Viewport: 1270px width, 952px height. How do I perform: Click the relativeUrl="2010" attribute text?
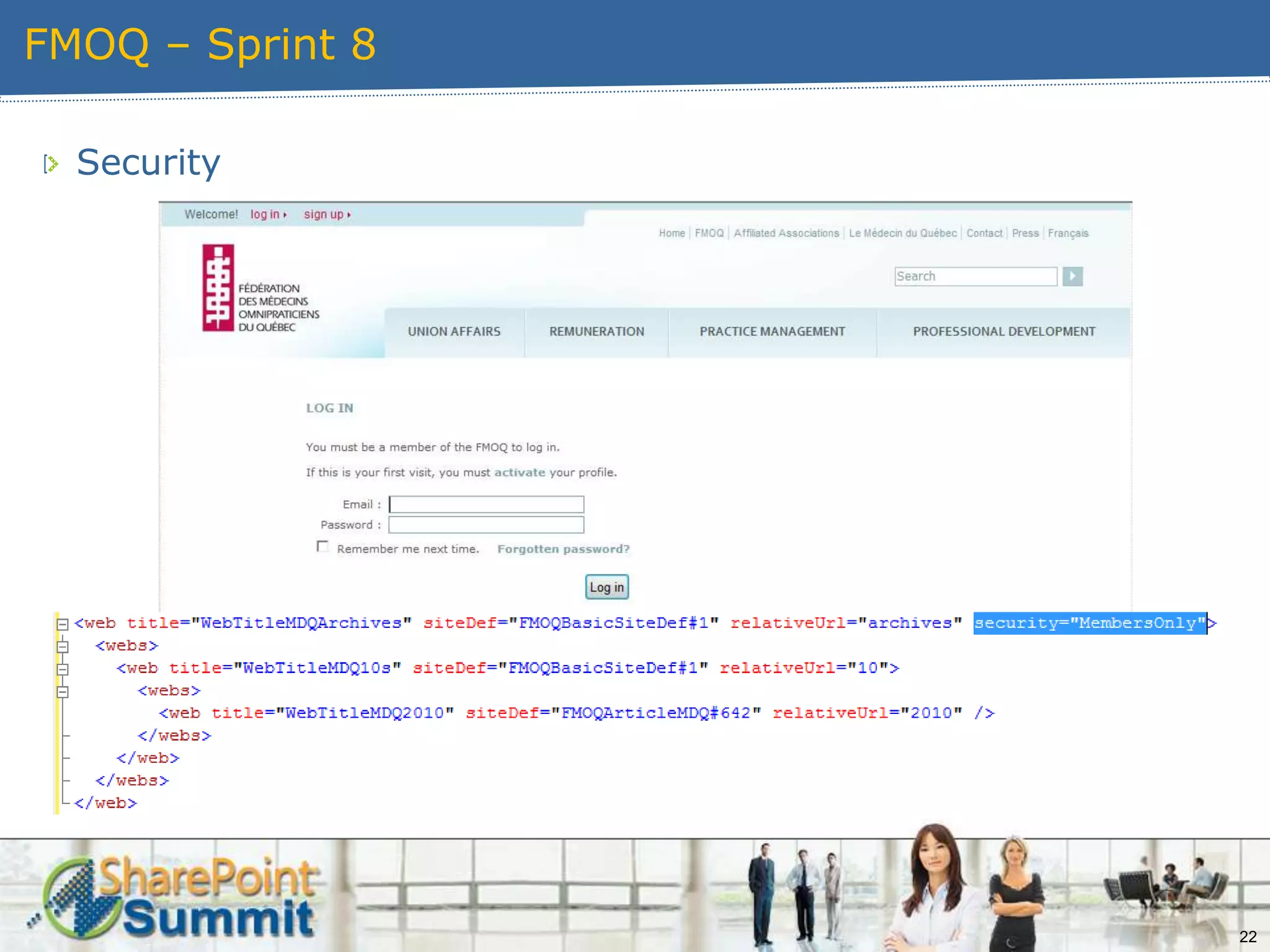867,713
